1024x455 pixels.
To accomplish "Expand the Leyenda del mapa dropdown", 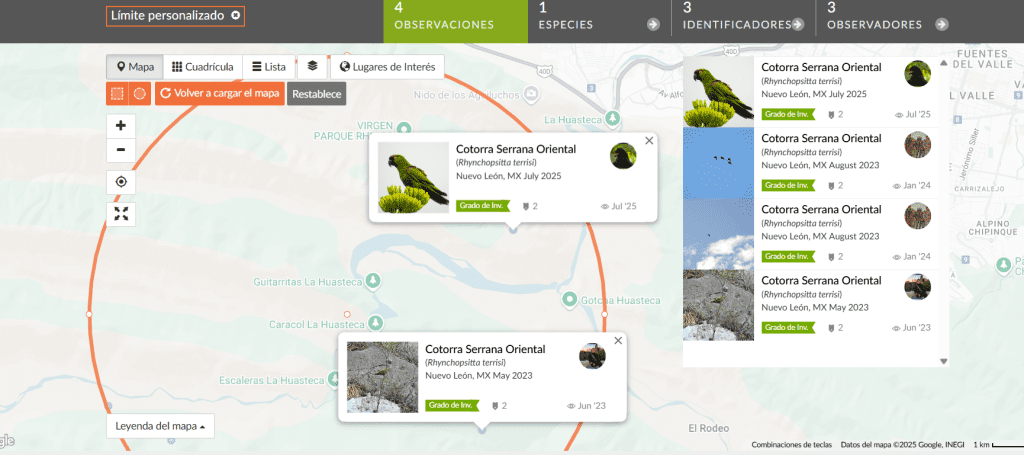I will pos(160,426).
